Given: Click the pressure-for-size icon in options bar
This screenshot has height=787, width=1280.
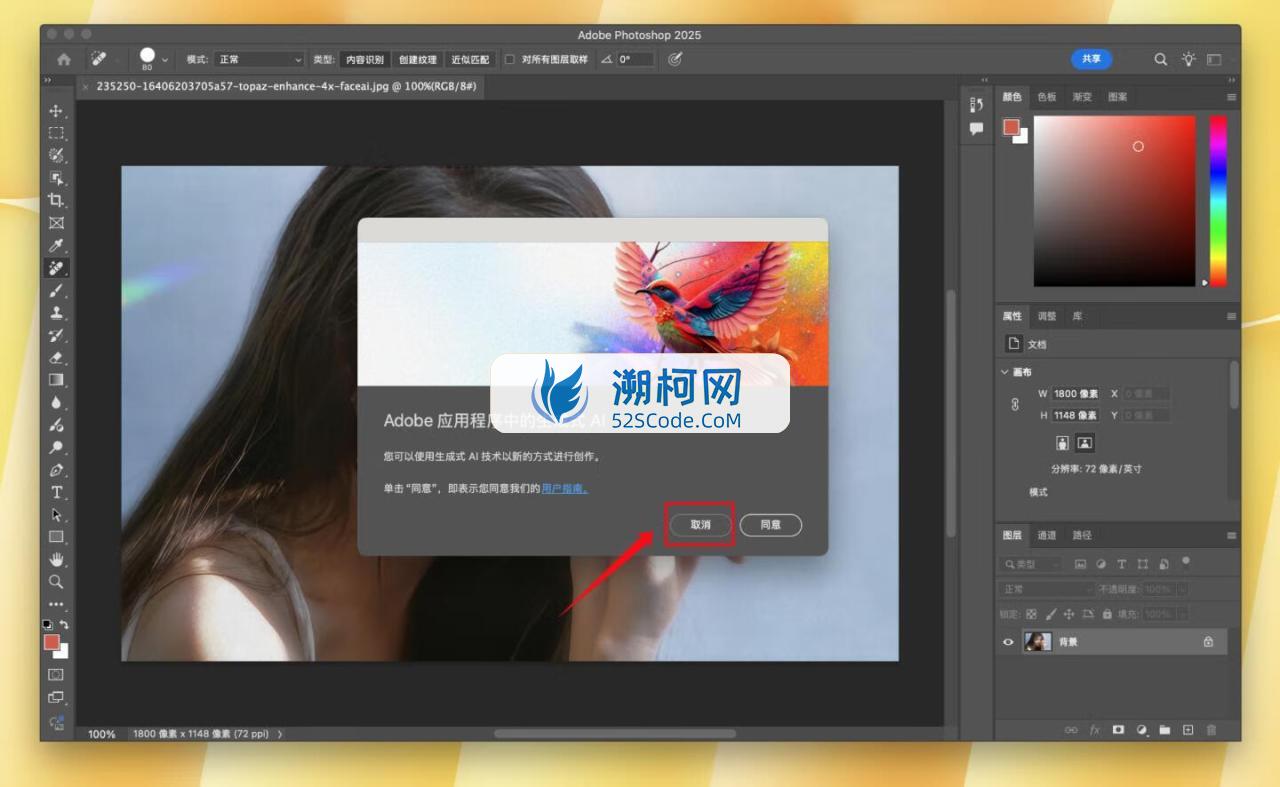Looking at the screenshot, I should (x=676, y=59).
